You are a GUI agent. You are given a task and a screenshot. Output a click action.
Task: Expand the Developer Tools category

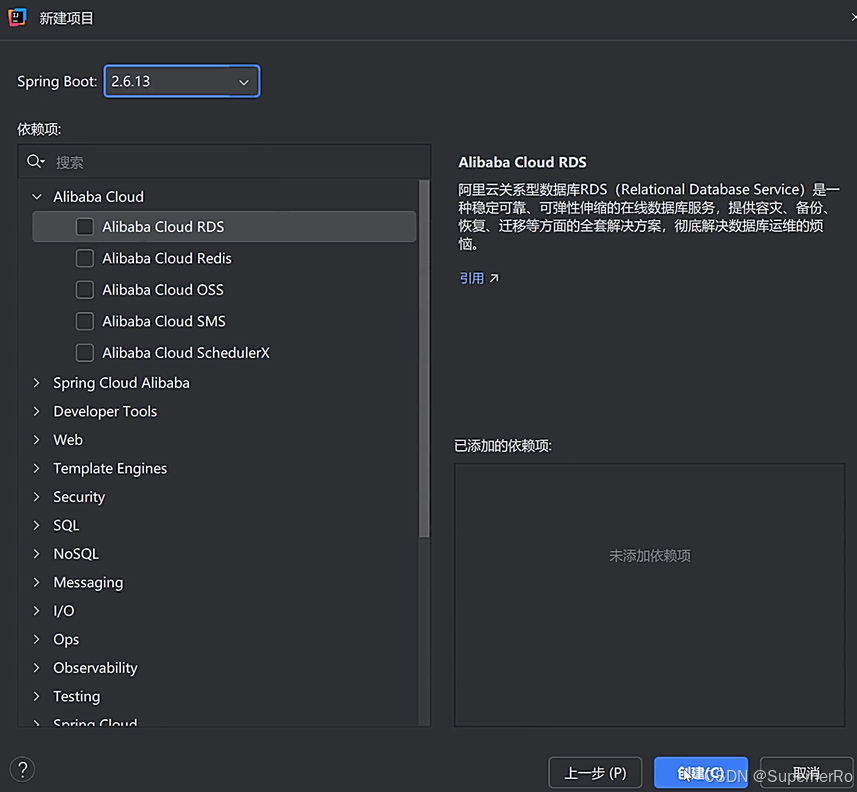tap(37, 411)
